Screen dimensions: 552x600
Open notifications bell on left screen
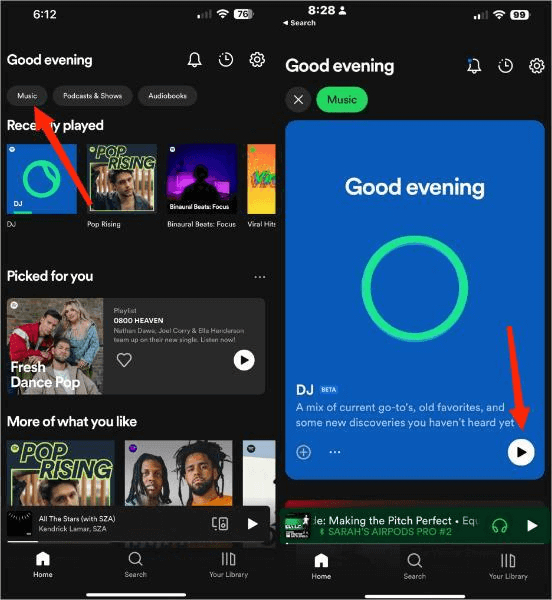tap(194, 60)
